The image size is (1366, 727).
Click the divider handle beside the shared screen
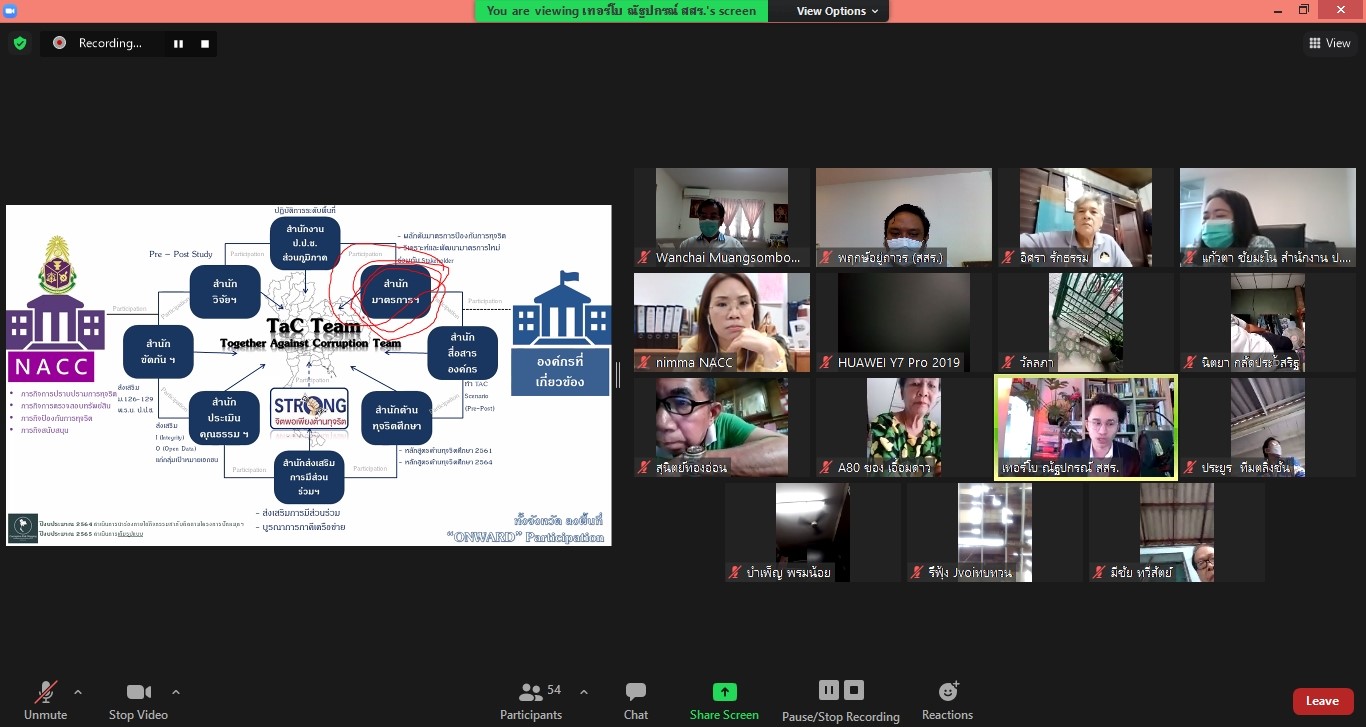(617, 375)
